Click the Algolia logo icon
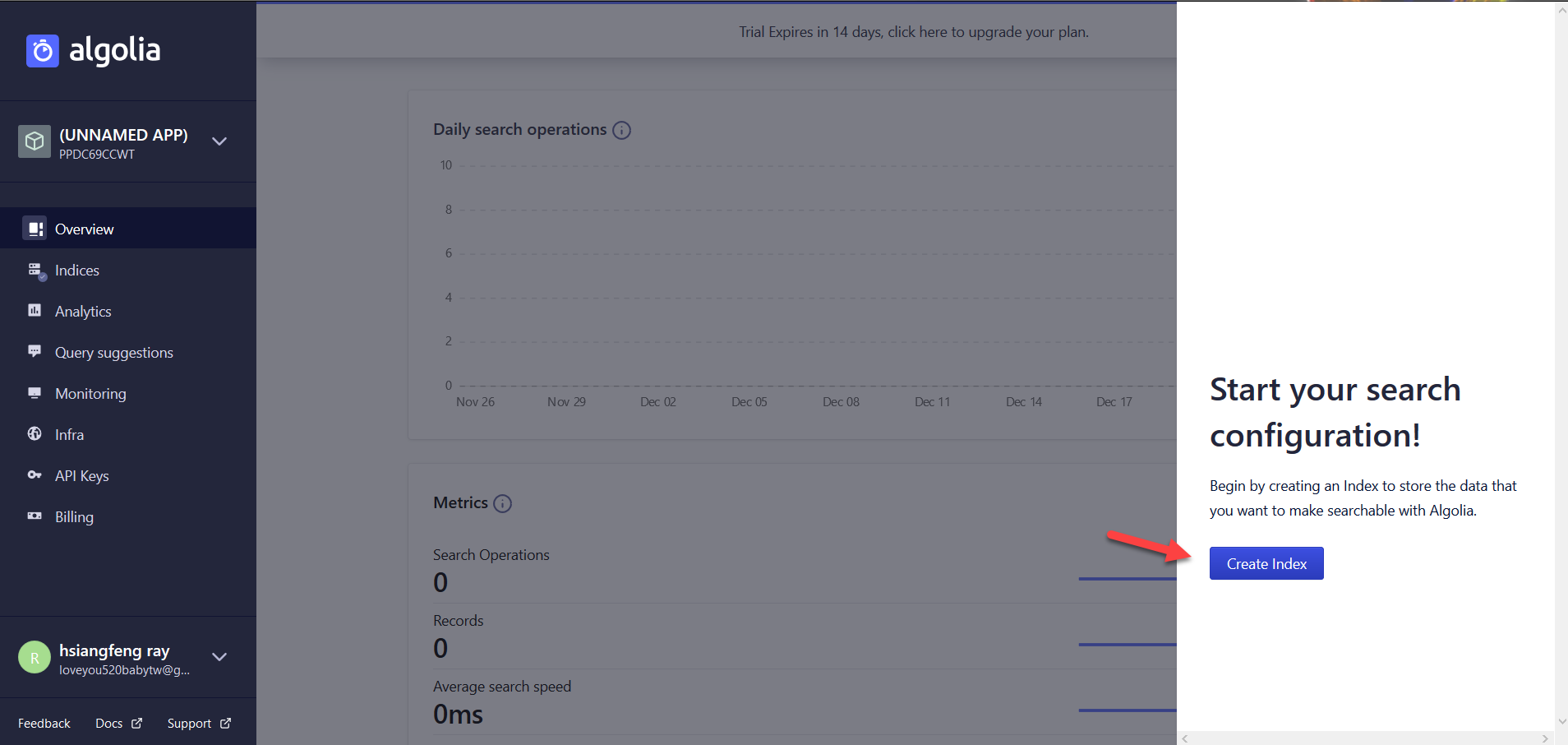Image resolution: width=1568 pixels, height=745 pixels. [43, 51]
